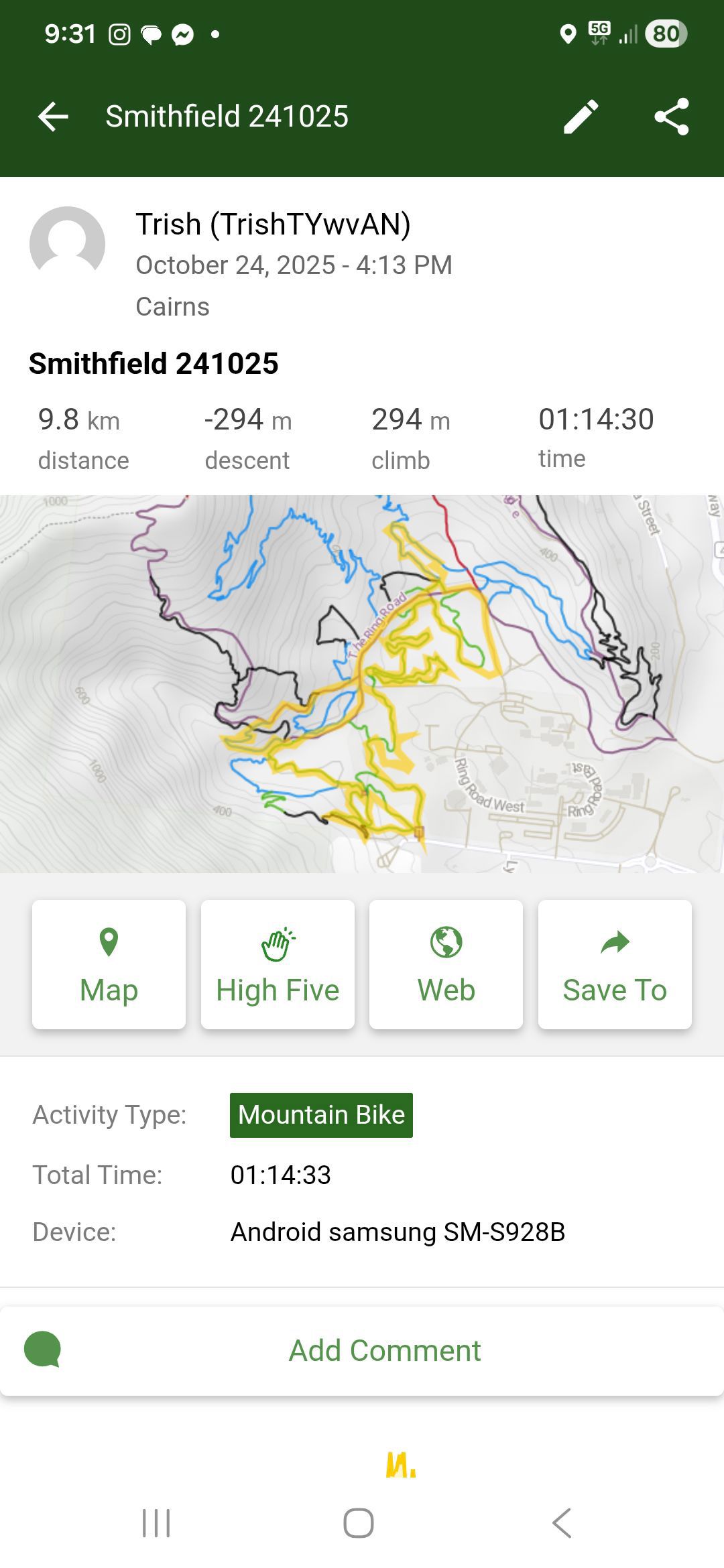724x1568 pixels.
Task: Open Android recent apps button
Action: (156, 1523)
